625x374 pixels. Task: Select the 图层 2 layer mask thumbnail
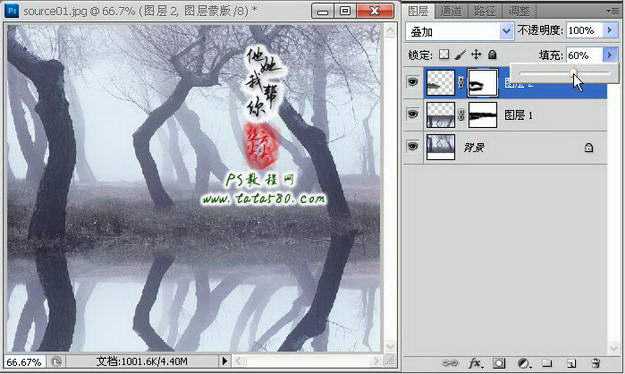point(483,83)
